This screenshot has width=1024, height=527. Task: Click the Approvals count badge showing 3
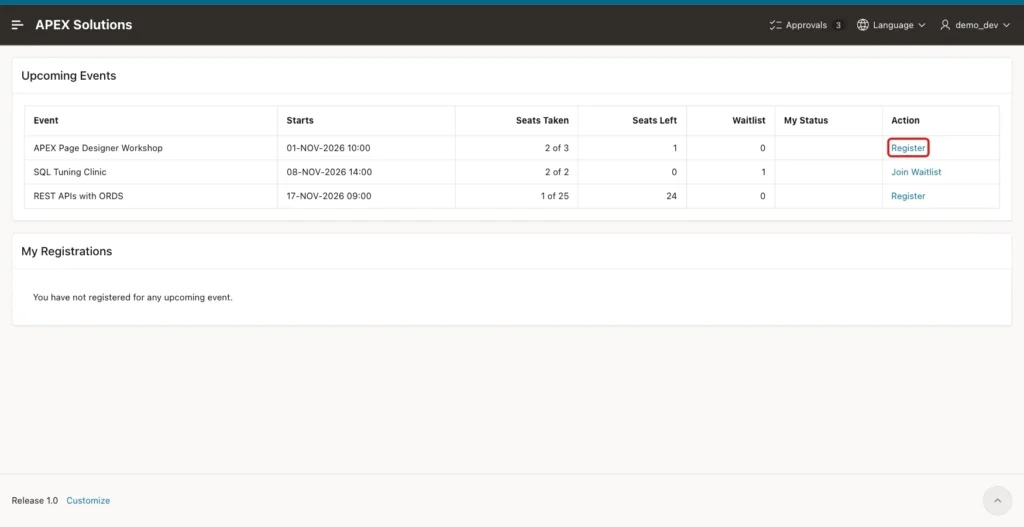pos(838,25)
